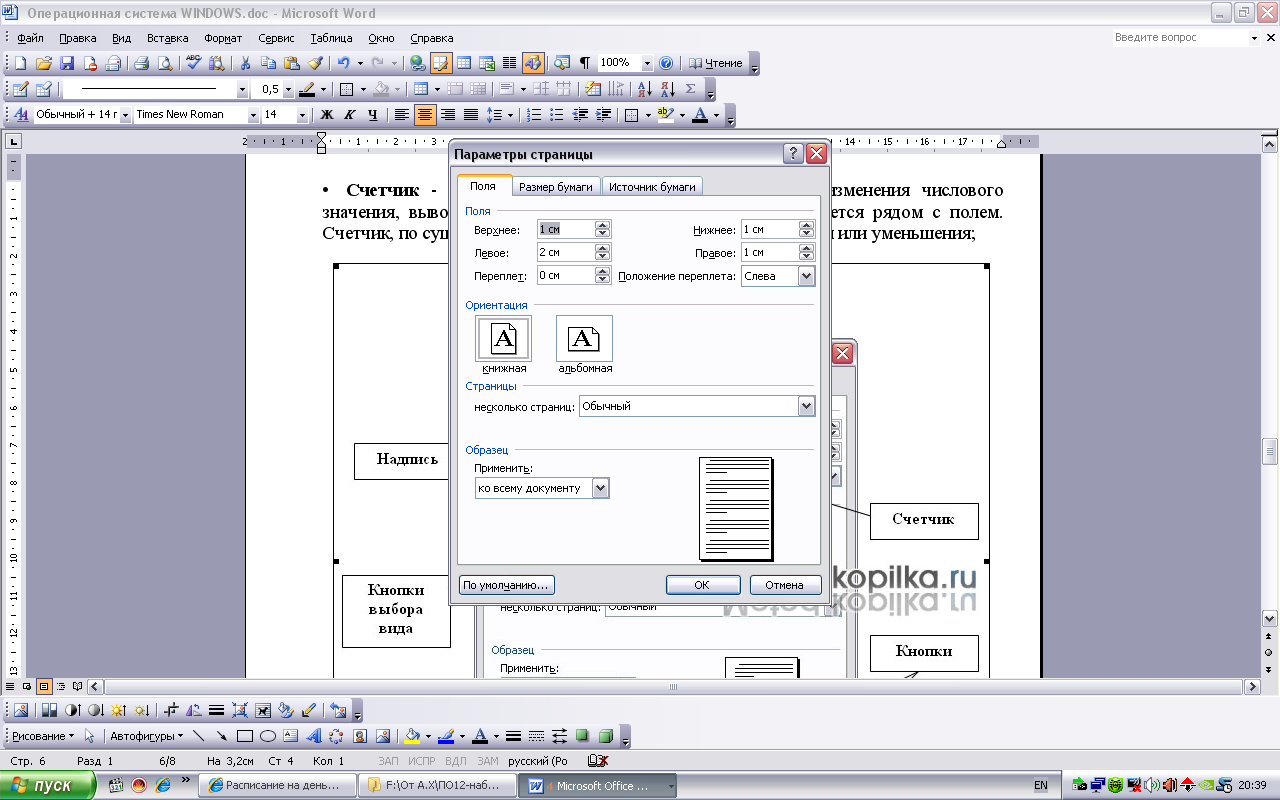Click the Open file folder icon
The width and height of the screenshot is (1280, 800).
[x=43, y=63]
